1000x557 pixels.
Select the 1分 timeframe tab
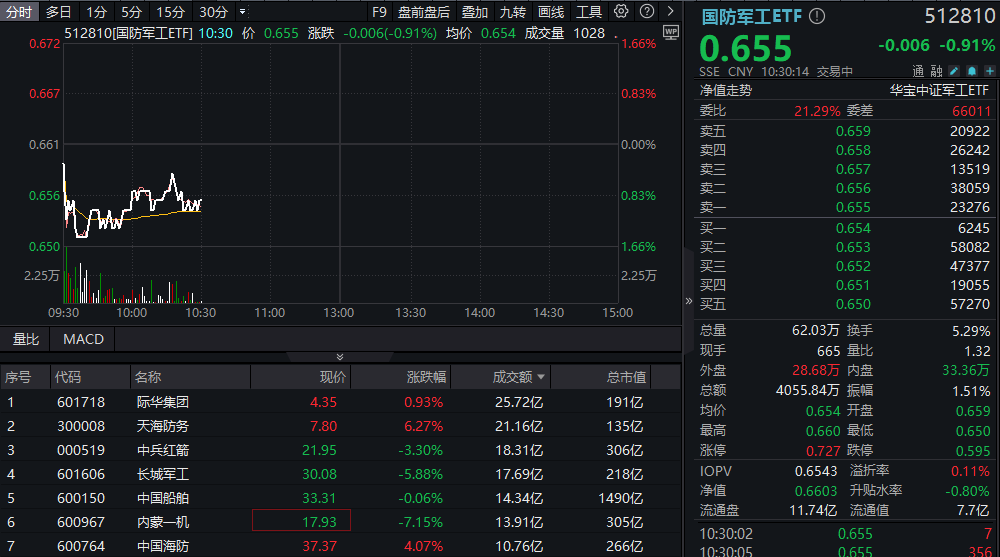click(96, 11)
